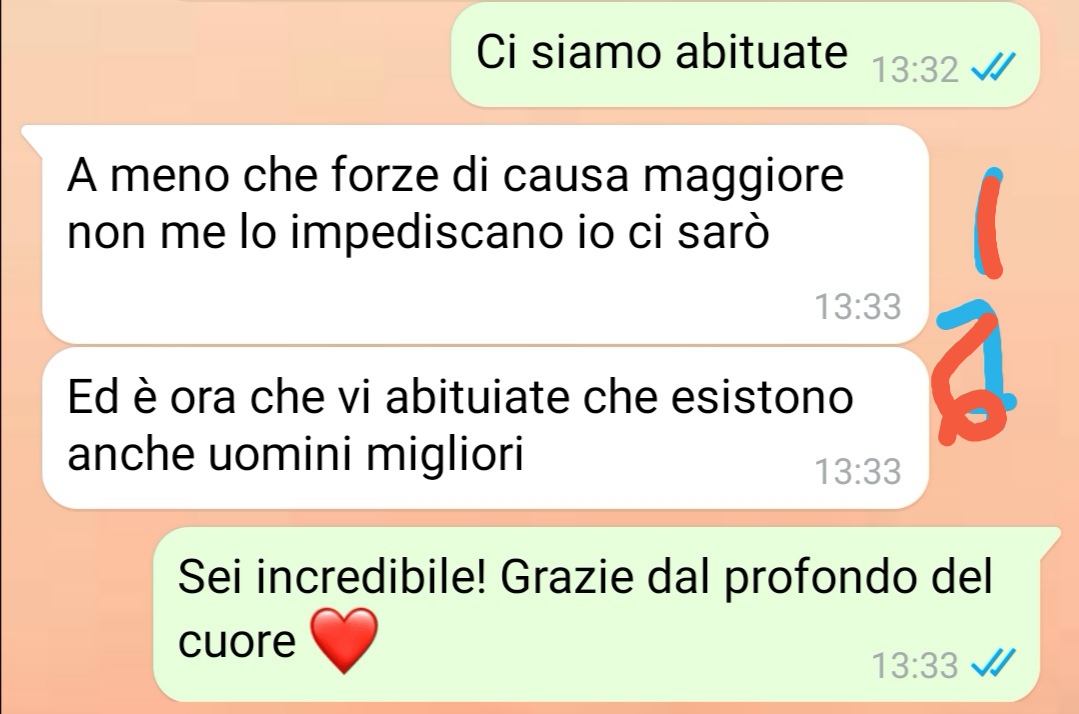
Task: Tap the 13:33 timestamp under 'io ci sarò'
Action: pos(857,307)
